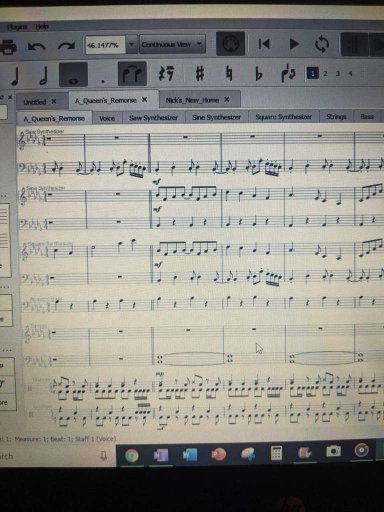
Task: Undo the last action
Action: coord(36,46)
